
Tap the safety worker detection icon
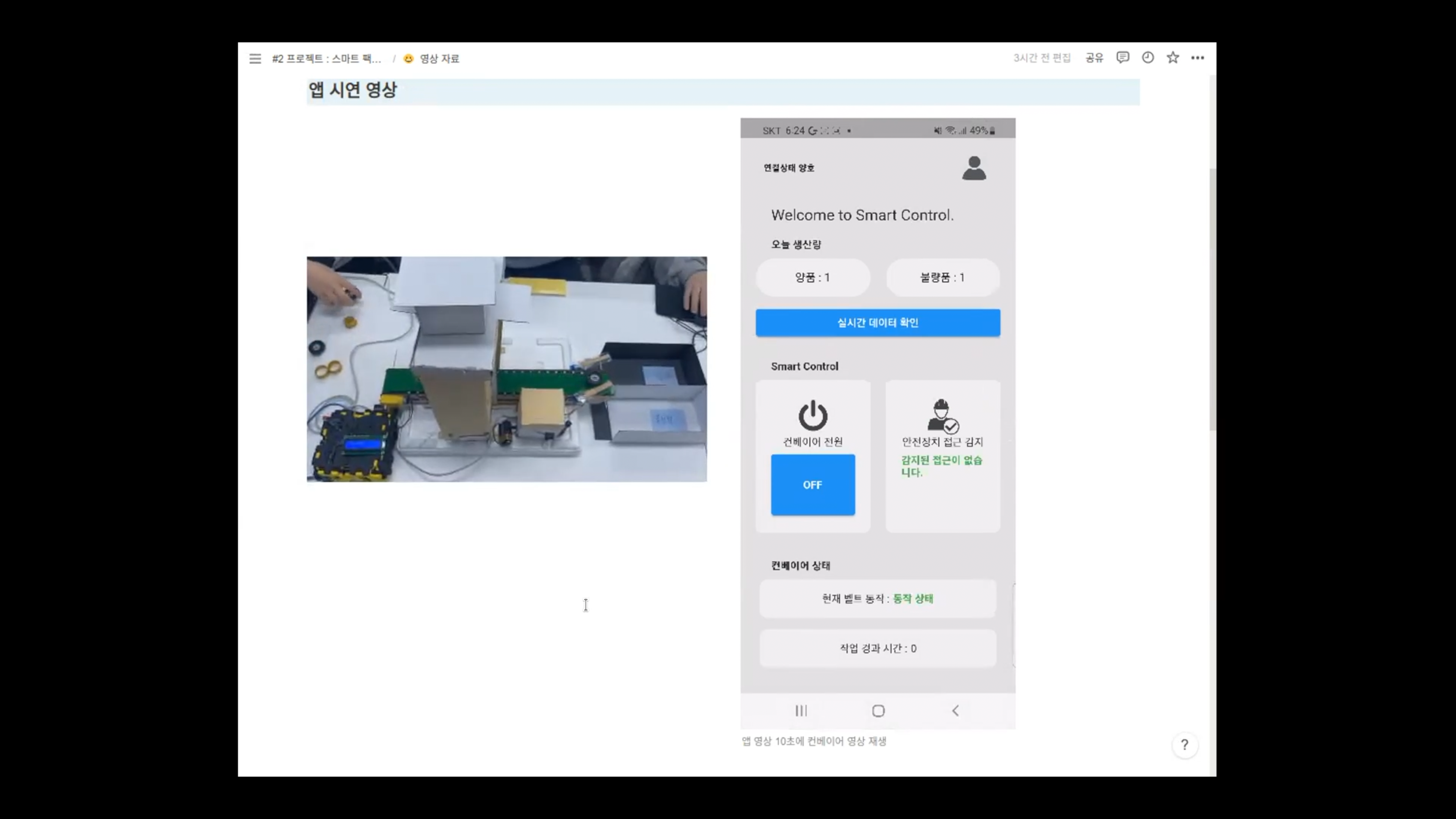942,416
